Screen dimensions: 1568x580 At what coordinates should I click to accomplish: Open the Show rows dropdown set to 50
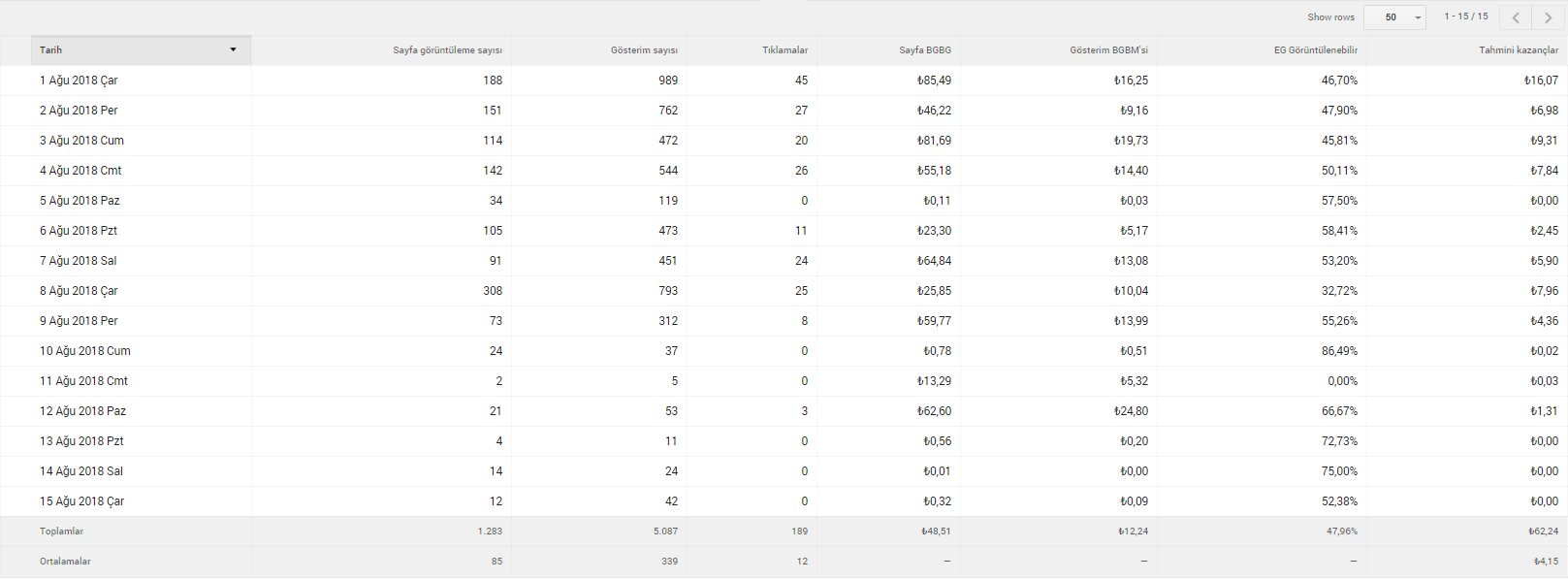pyautogui.click(x=1394, y=17)
